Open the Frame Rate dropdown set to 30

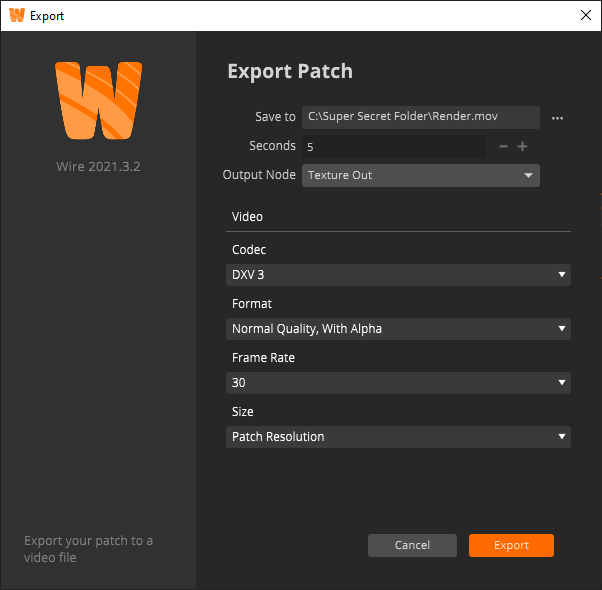point(398,383)
